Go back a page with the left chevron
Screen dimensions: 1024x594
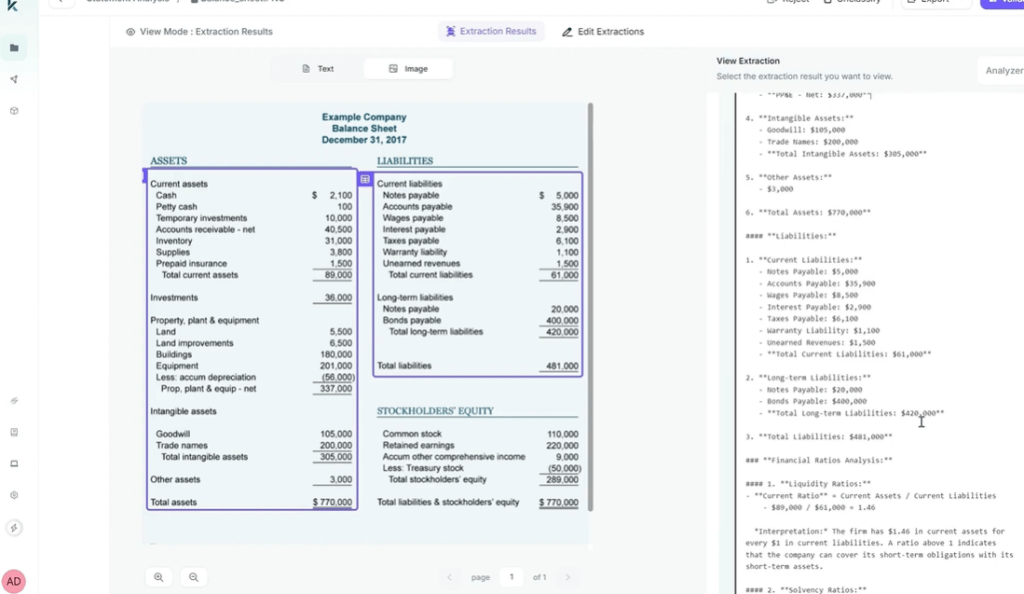pyautogui.click(x=450, y=577)
